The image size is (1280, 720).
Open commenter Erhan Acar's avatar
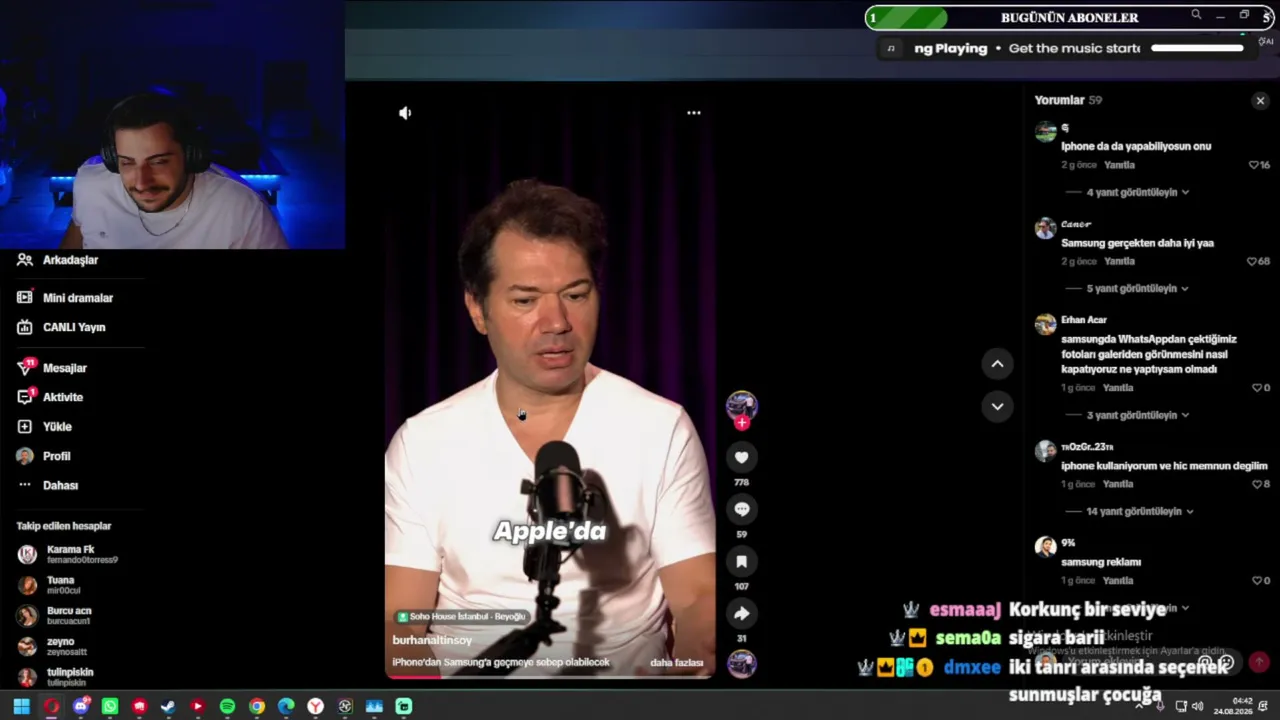pyautogui.click(x=1045, y=324)
